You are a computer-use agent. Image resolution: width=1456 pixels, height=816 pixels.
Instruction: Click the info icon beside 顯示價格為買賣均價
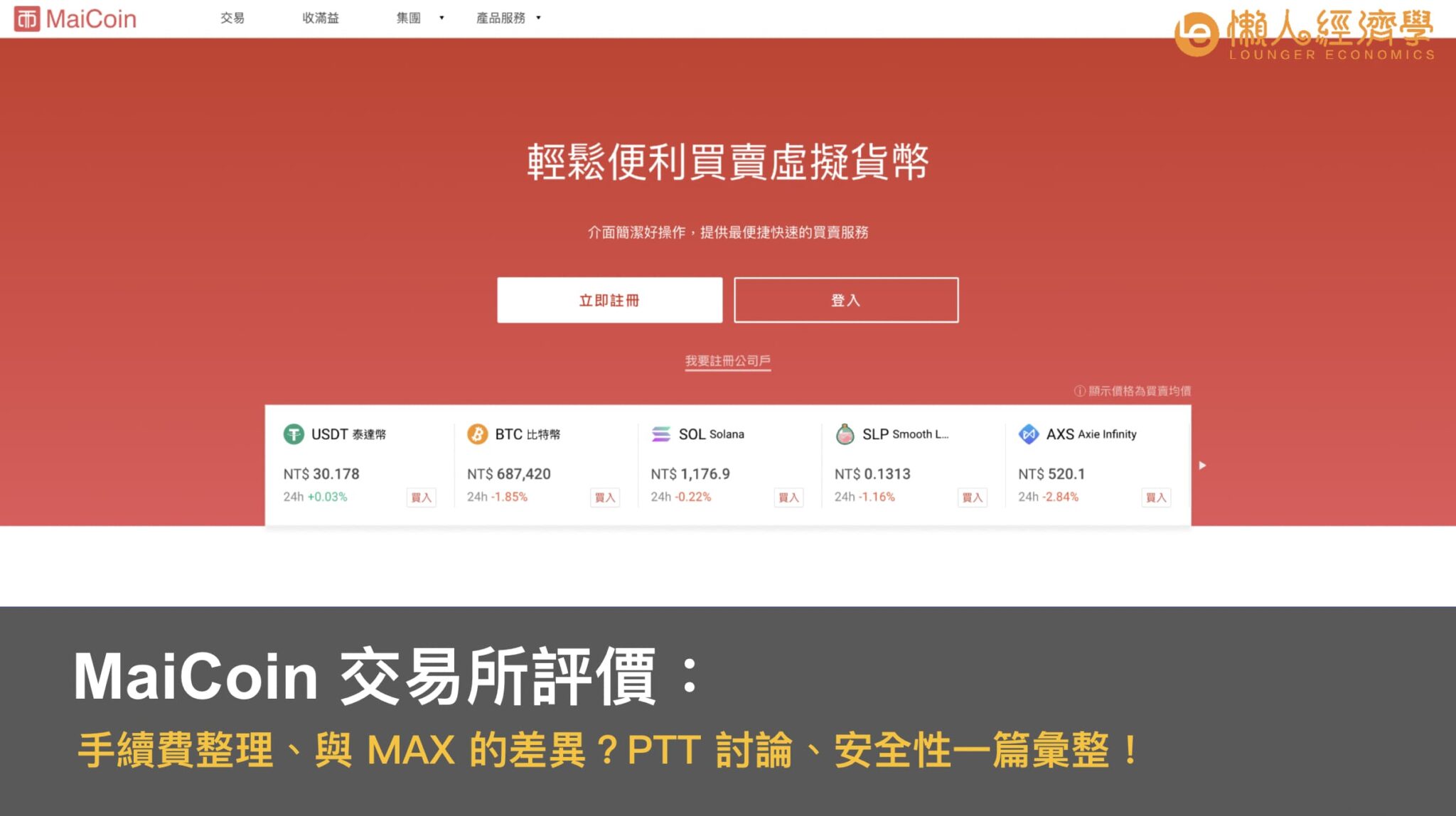coord(1079,391)
